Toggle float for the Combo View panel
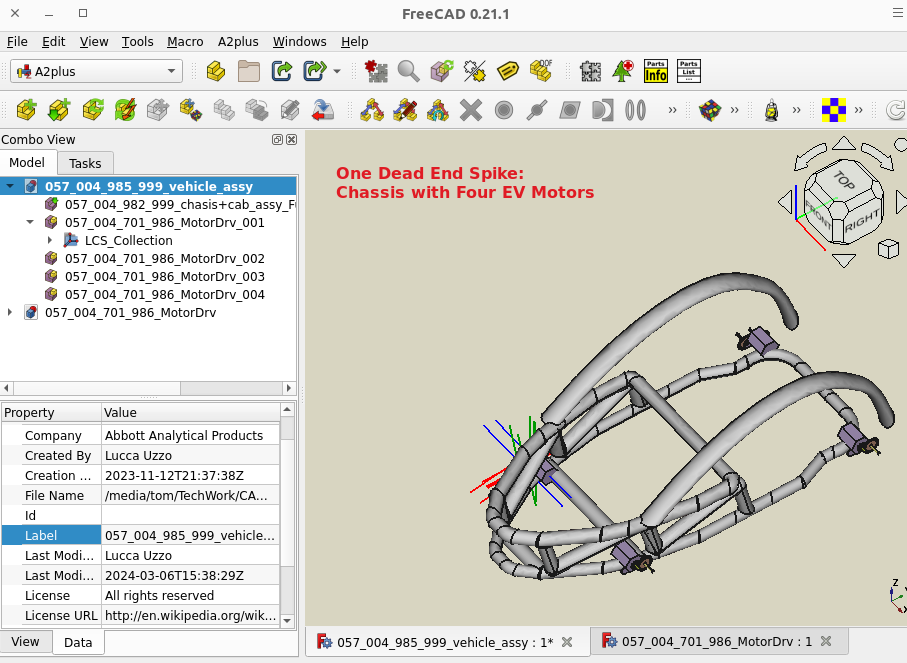Screen dimensions: 907x663 click(277, 140)
